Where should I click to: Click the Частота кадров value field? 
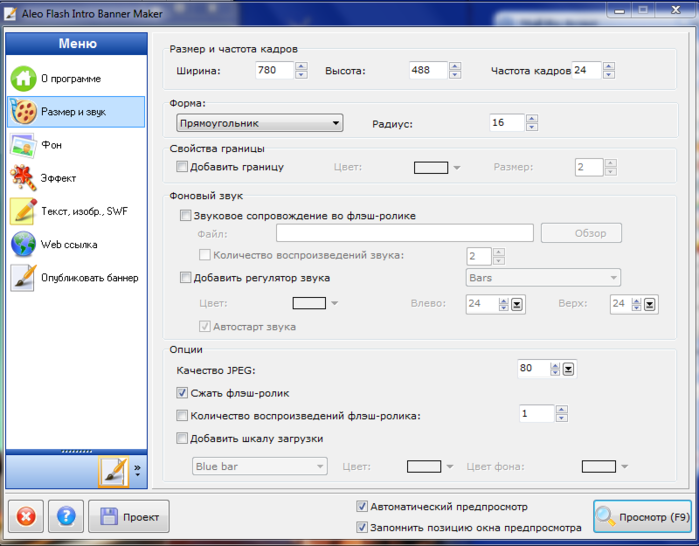coord(586,70)
